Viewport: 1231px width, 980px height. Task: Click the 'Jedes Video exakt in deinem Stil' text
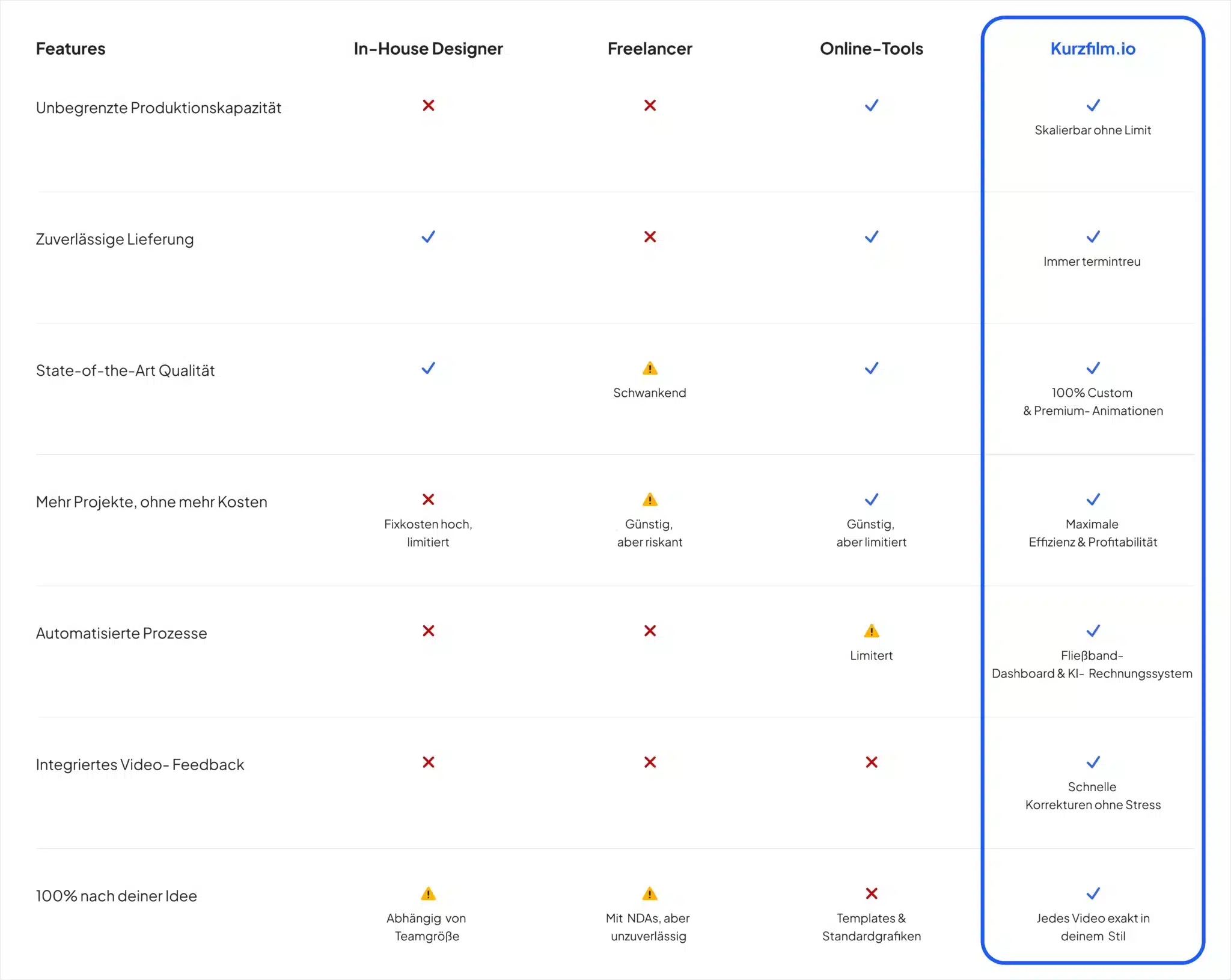(x=1093, y=927)
